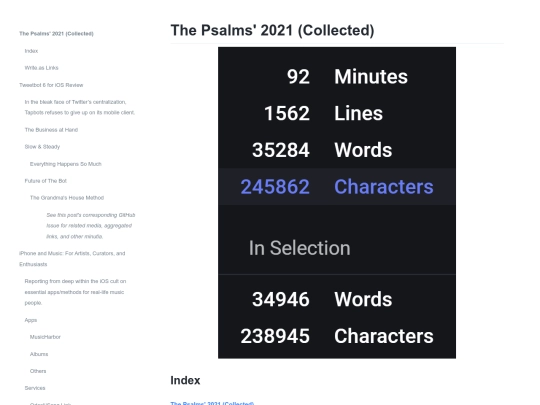Go to the Albums sidebar entry
Image resolution: width=540 pixels, height=405 pixels.
point(39,354)
